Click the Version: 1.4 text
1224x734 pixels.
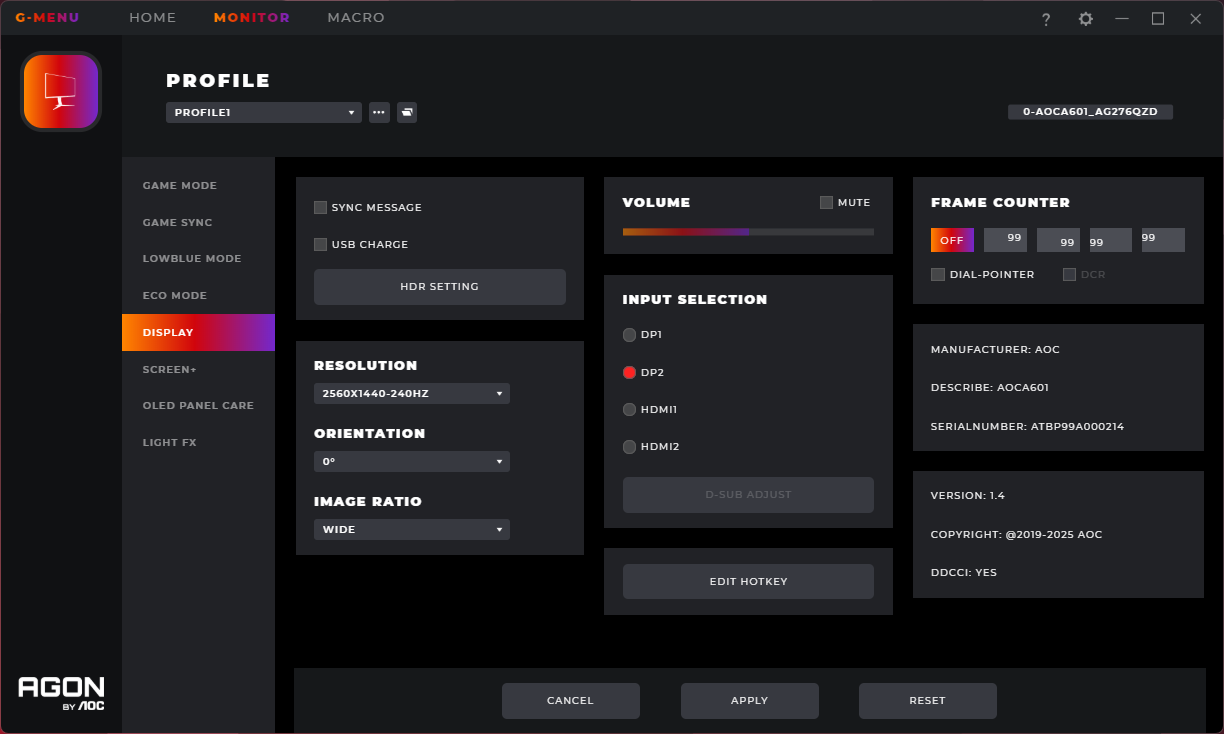tap(968, 496)
